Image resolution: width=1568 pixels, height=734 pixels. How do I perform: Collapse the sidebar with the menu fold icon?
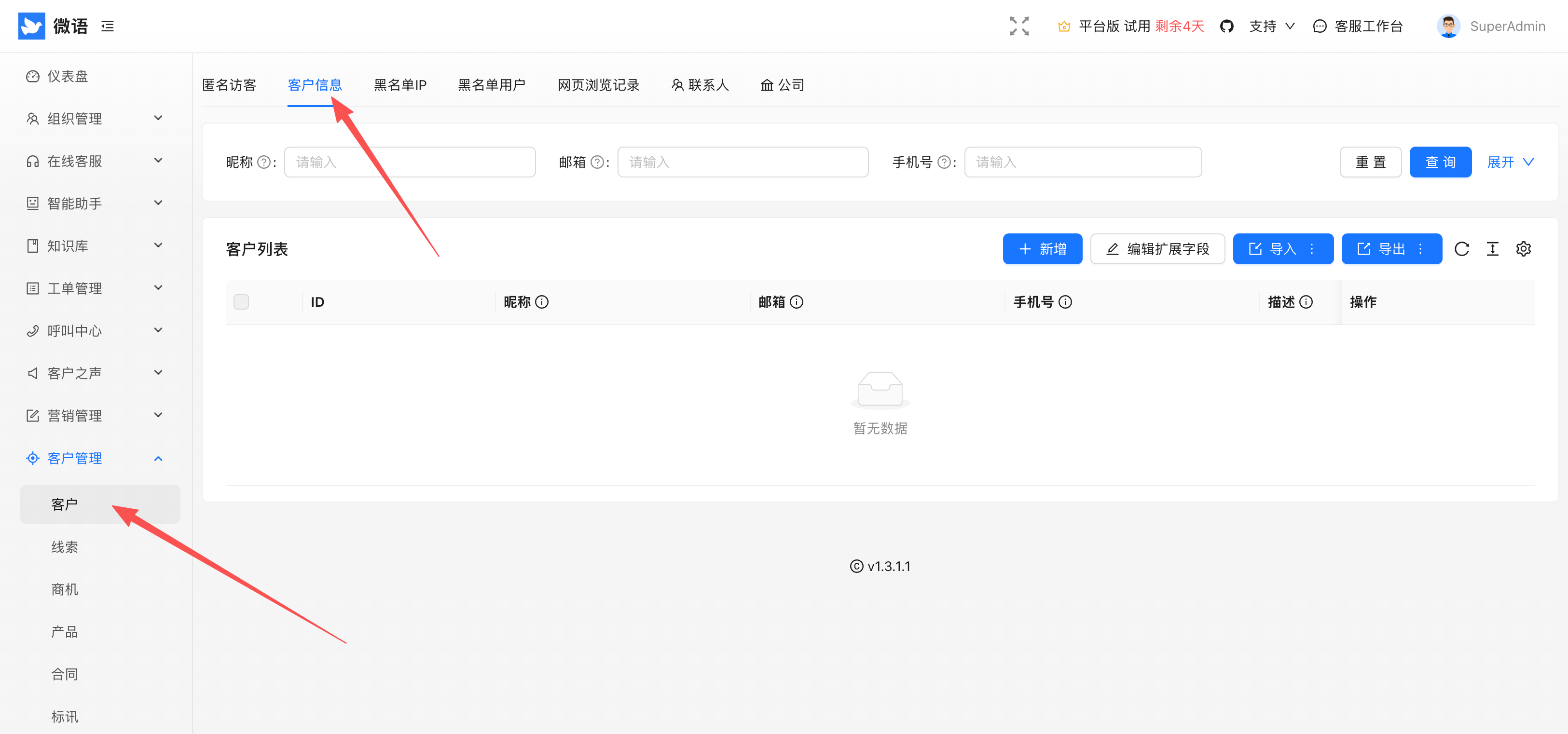point(108,26)
